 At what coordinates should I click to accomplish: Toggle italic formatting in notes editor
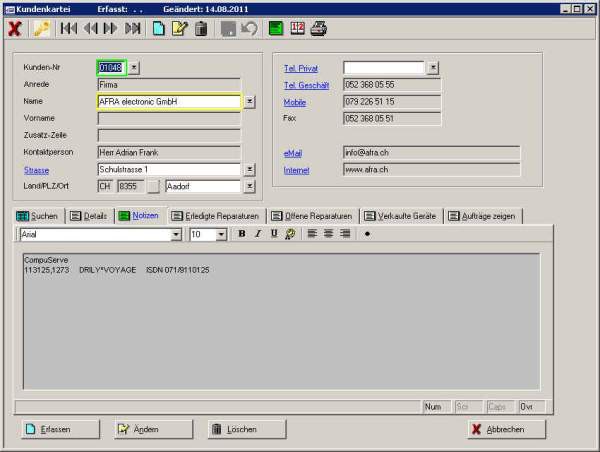(x=257, y=234)
